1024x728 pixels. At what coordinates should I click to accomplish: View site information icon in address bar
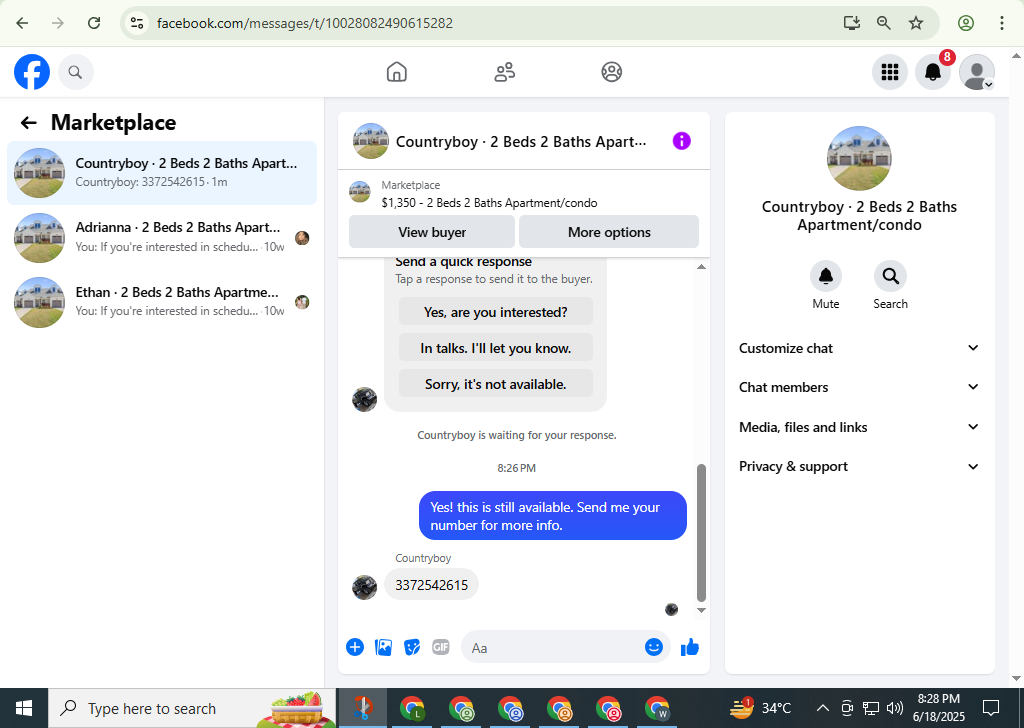point(136,24)
